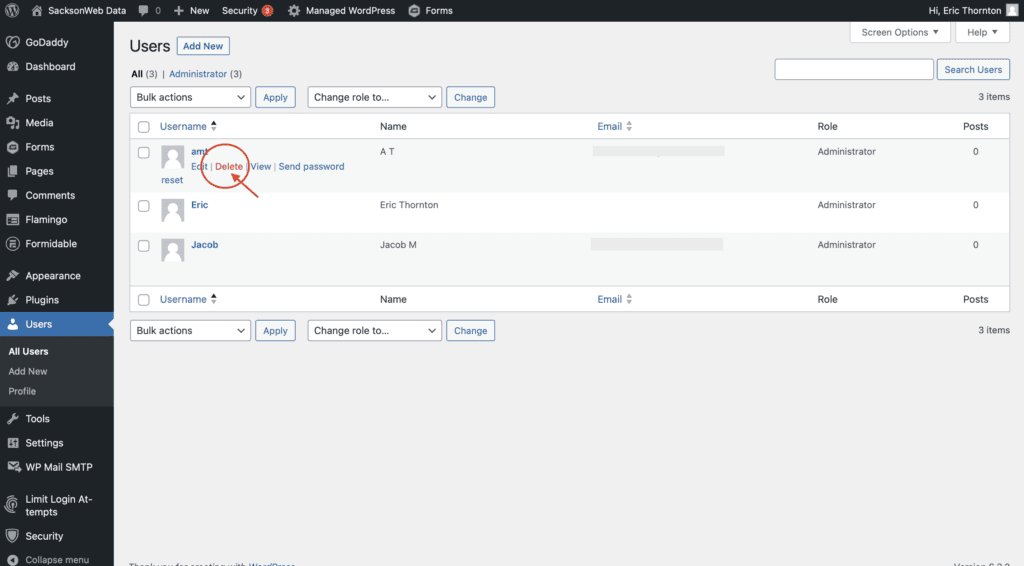This screenshot has width=1024, height=566.
Task: Click View link for user amt
Action: [261, 166]
